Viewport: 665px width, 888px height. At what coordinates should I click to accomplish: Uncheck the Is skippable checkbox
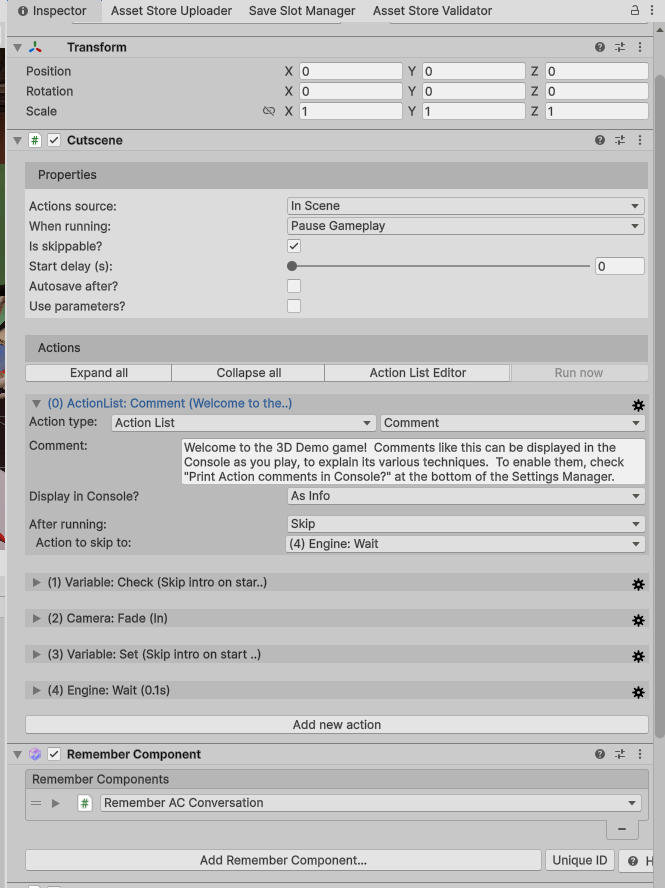pos(294,246)
